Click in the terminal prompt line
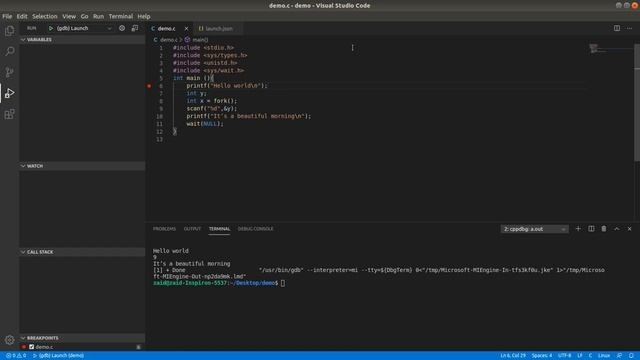Image resolution: width=640 pixels, height=360 pixels. coord(219,283)
